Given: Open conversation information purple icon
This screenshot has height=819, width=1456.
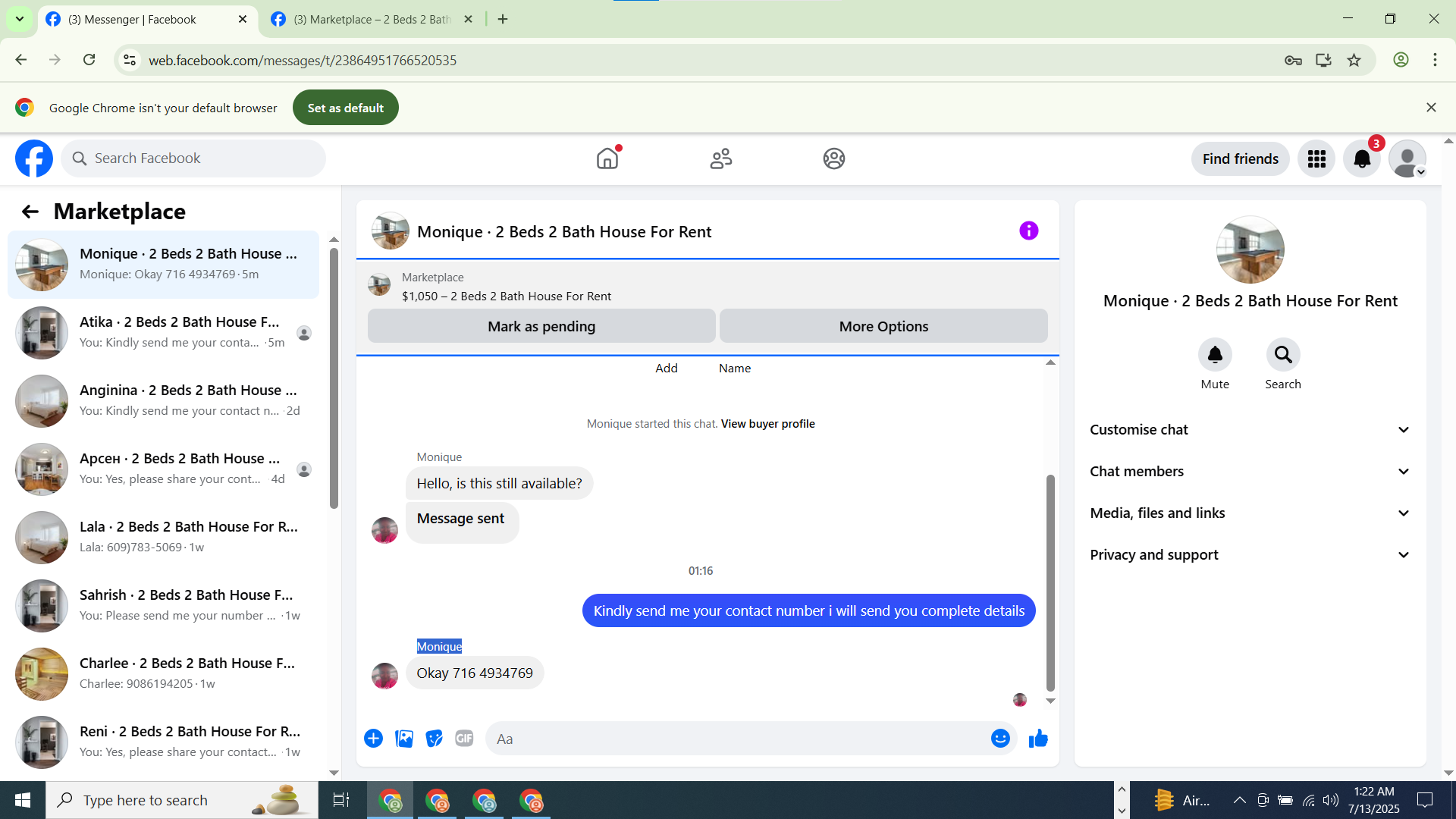Looking at the screenshot, I should click(1028, 231).
